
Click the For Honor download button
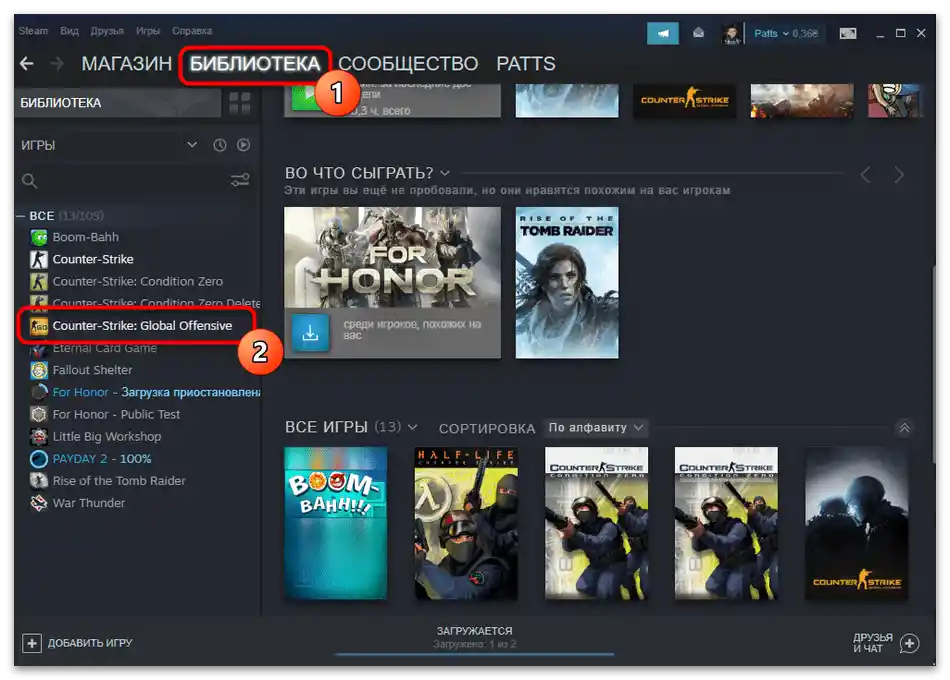click(x=310, y=332)
